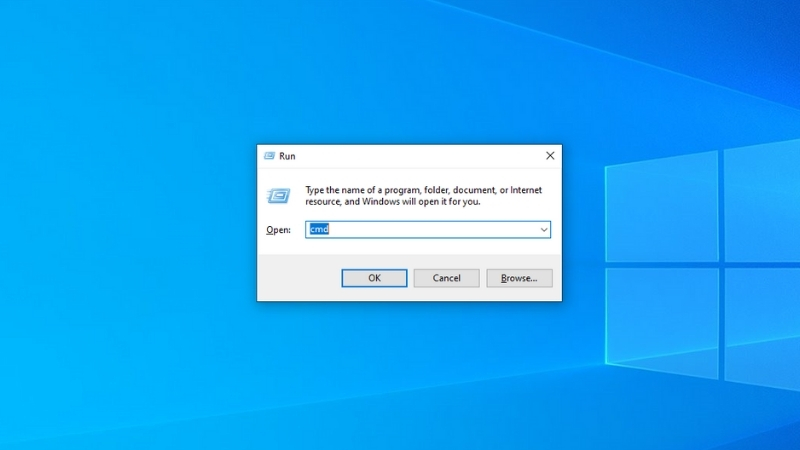The width and height of the screenshot is (800, 450).
Task: Click the 'Open:' label
Action: 278,230
